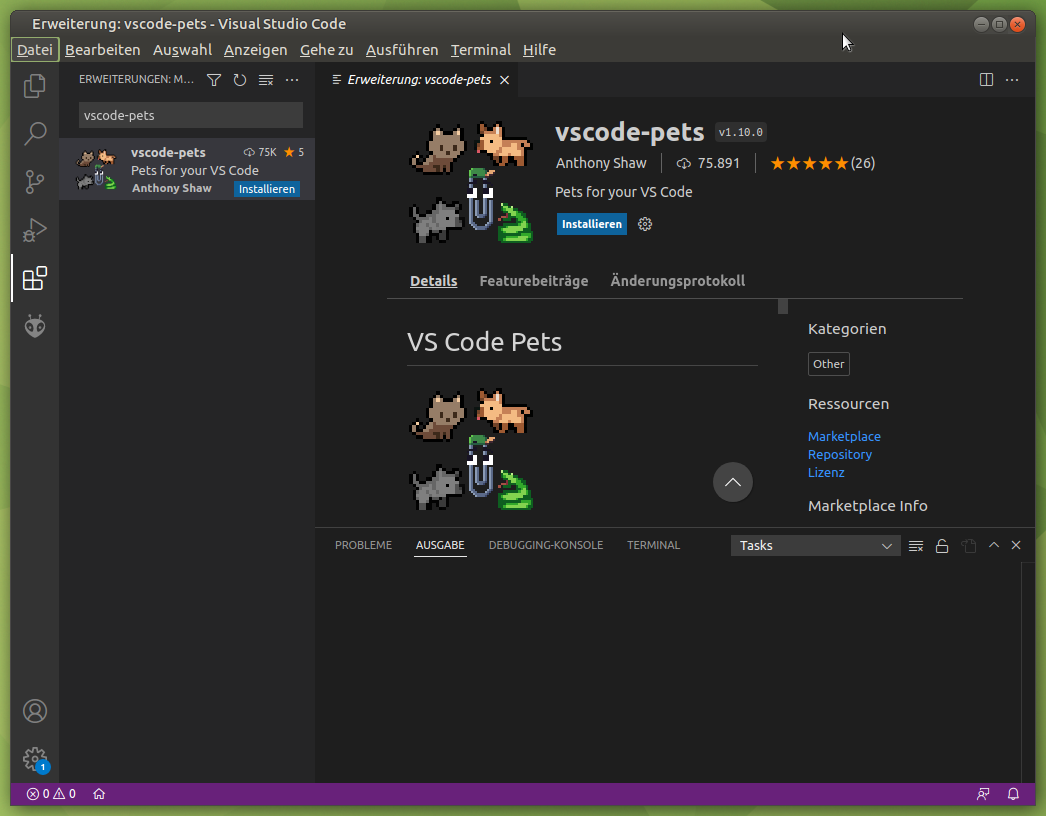Viewport: 1046px width, 816px height.
Task: Open the Terminal menu in menu bar
Action: (480, 50)
